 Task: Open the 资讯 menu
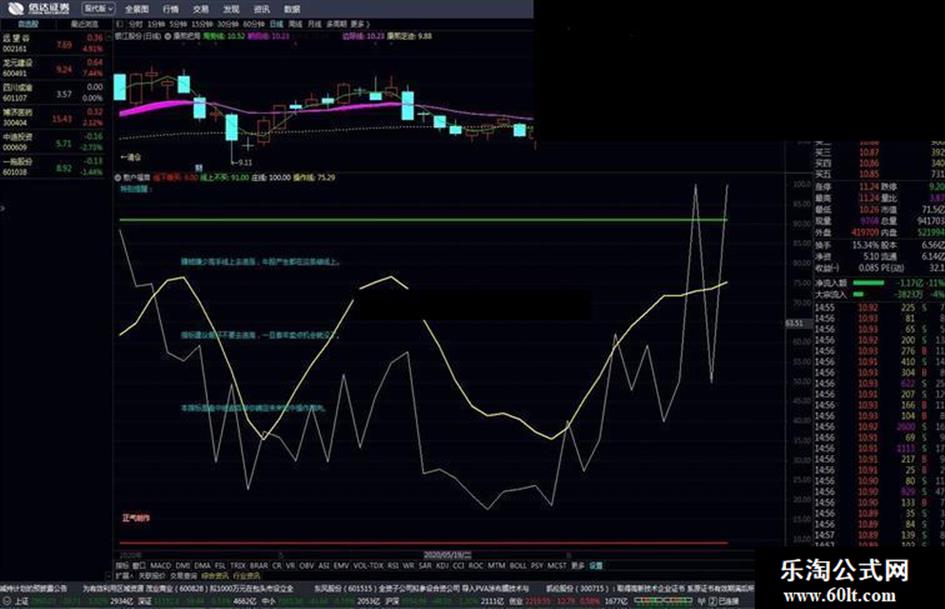[x=262, y=9]
